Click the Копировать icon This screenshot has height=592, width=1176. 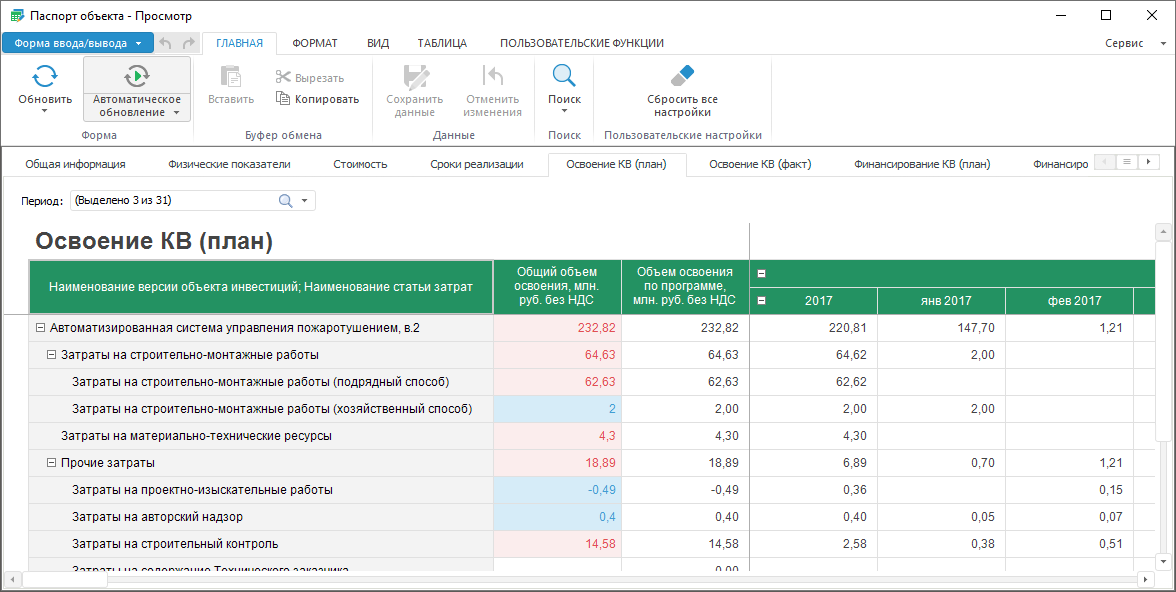point(283,99)
